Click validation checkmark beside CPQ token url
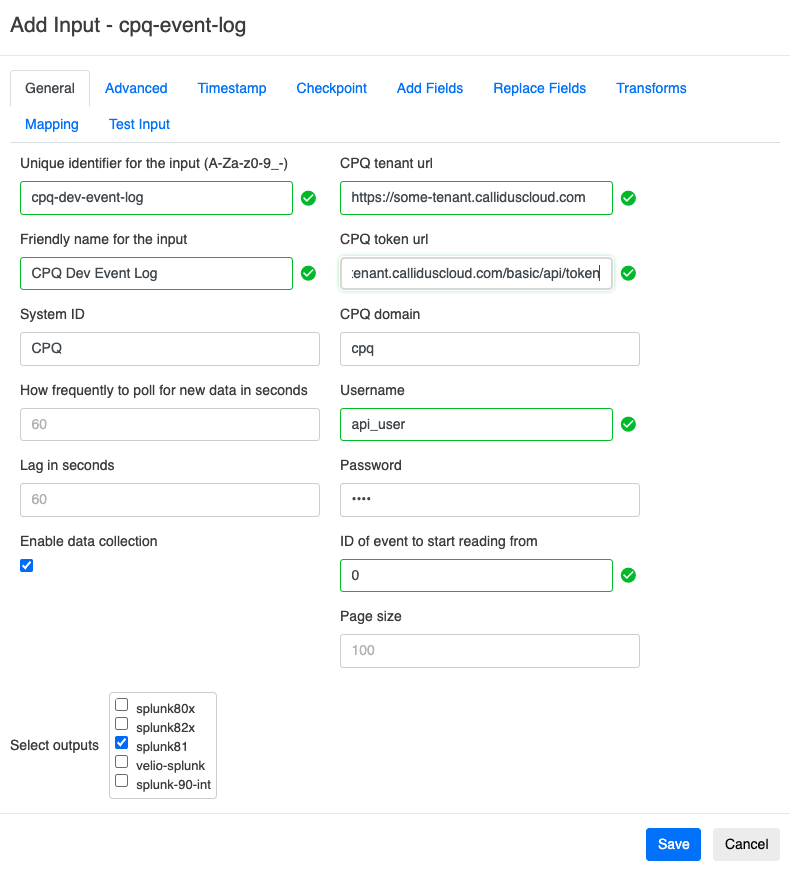The height and width of the screenshot is (870, 790). pos(628,273)
